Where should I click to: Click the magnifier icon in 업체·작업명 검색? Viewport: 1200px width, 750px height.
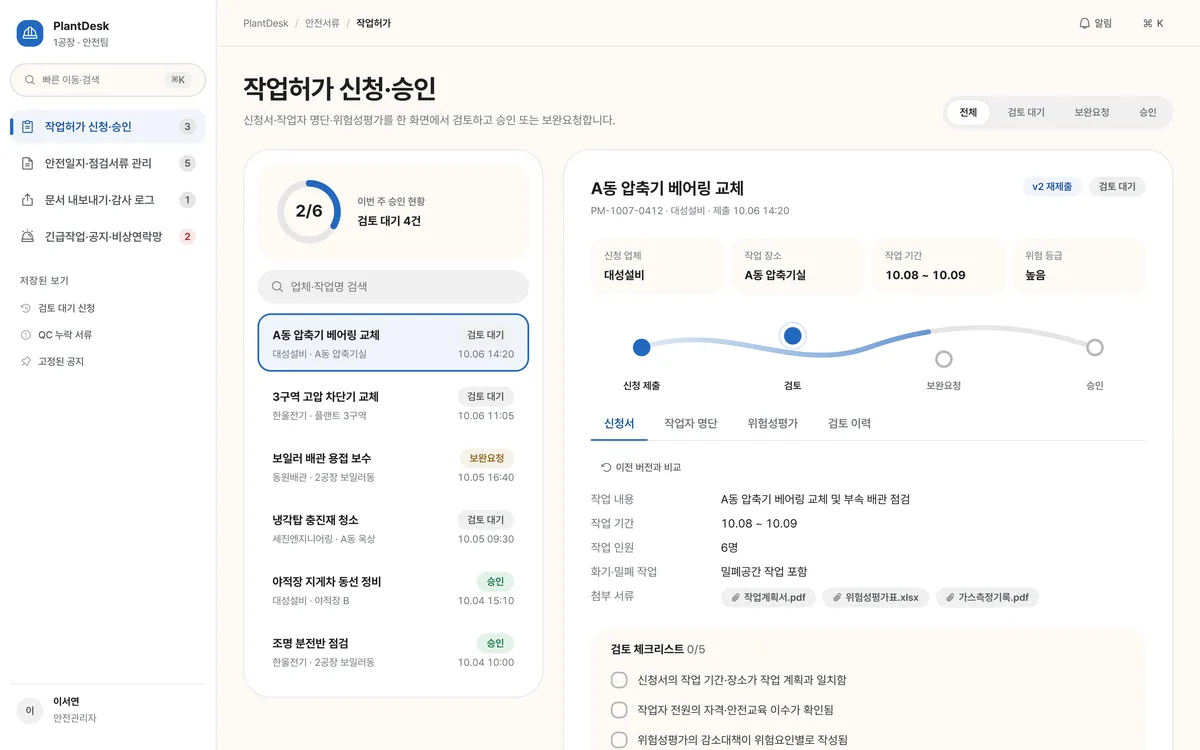[276, 287]
